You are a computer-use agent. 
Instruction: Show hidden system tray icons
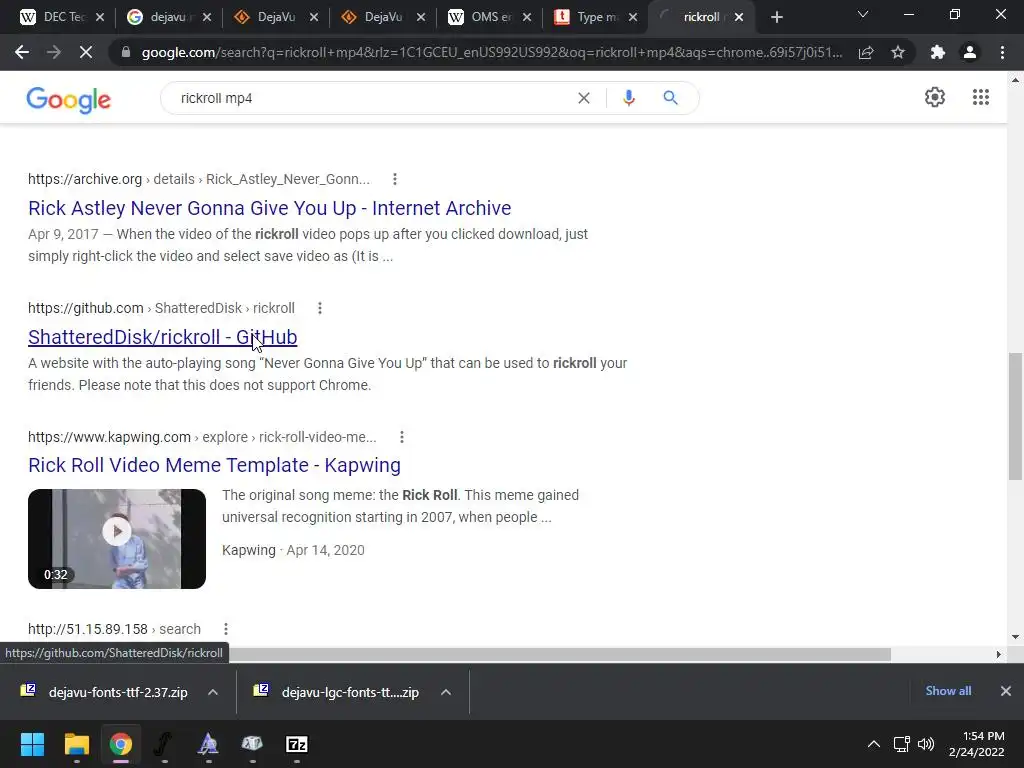tap(873, 744)
